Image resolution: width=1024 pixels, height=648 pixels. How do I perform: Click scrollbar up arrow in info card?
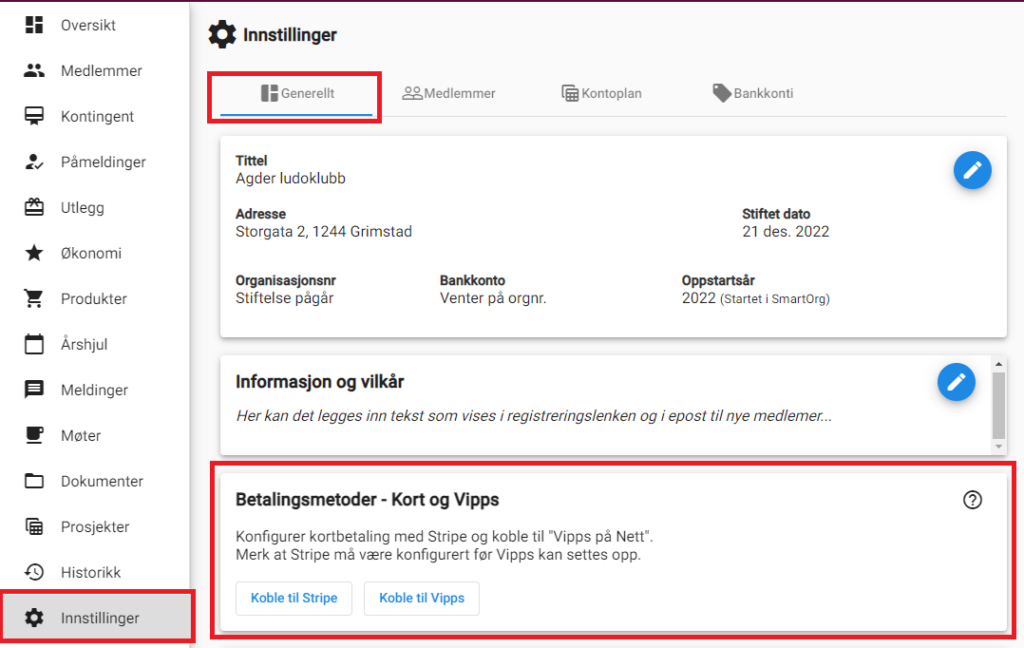pyautogui.click(x=999, y=364)
